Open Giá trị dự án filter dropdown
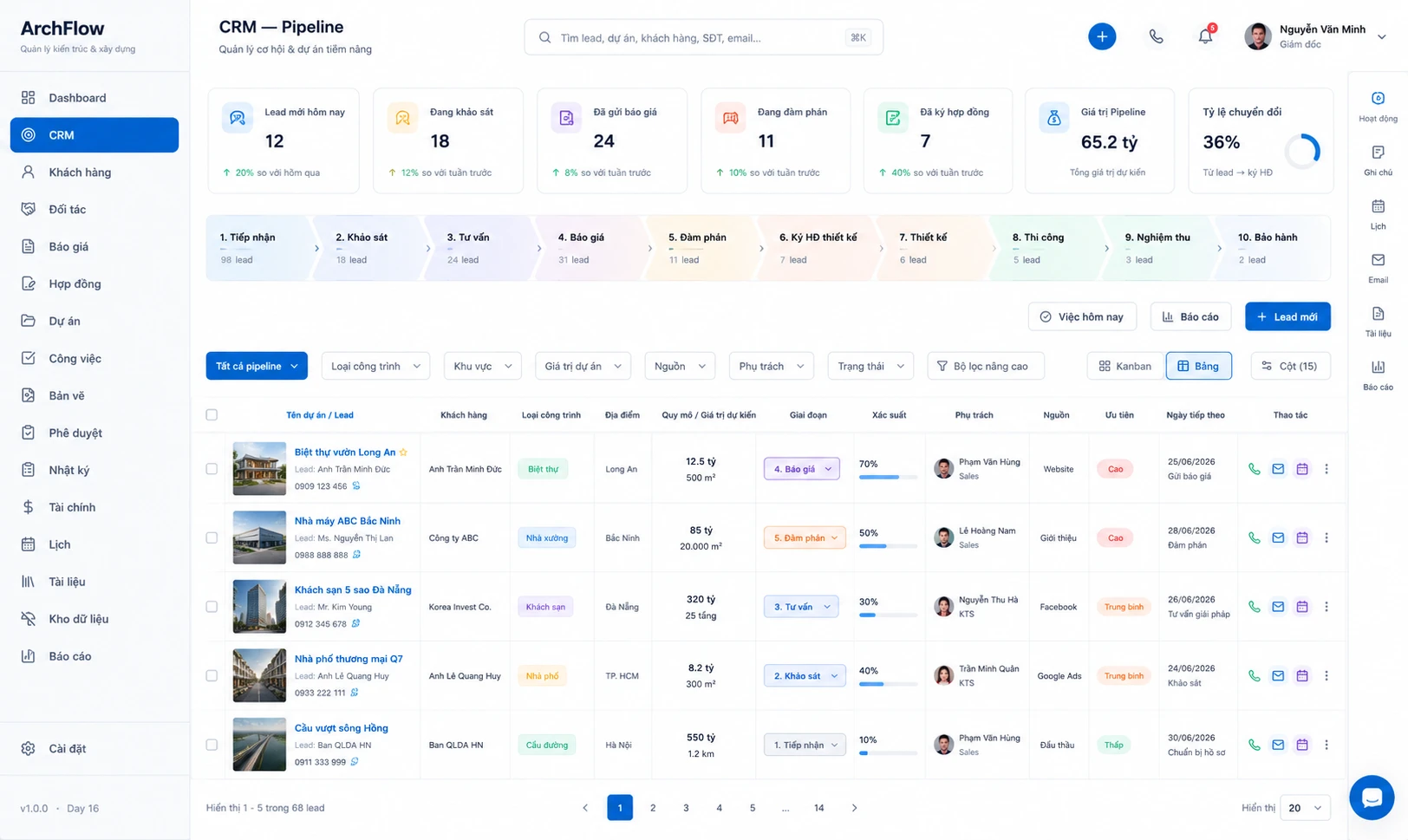Viewport: 1408px width, 840px height. coord(583,366)
